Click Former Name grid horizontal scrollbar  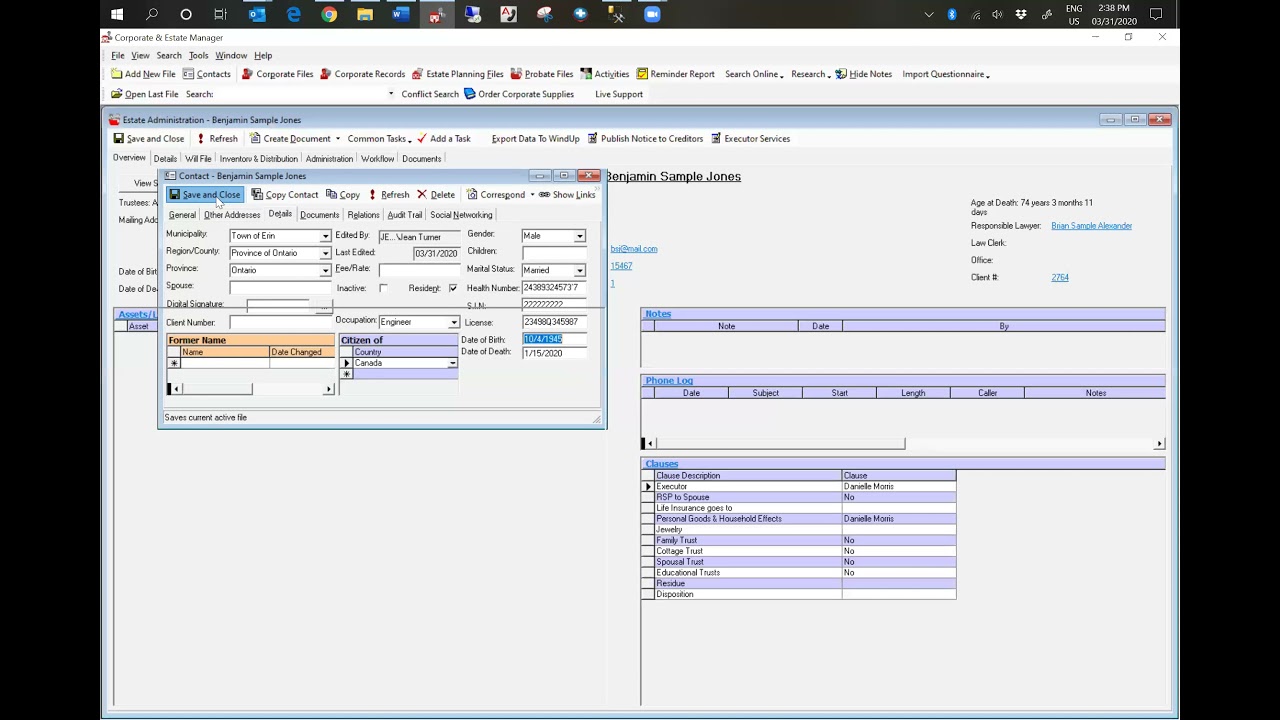click(x=250, y=389)
